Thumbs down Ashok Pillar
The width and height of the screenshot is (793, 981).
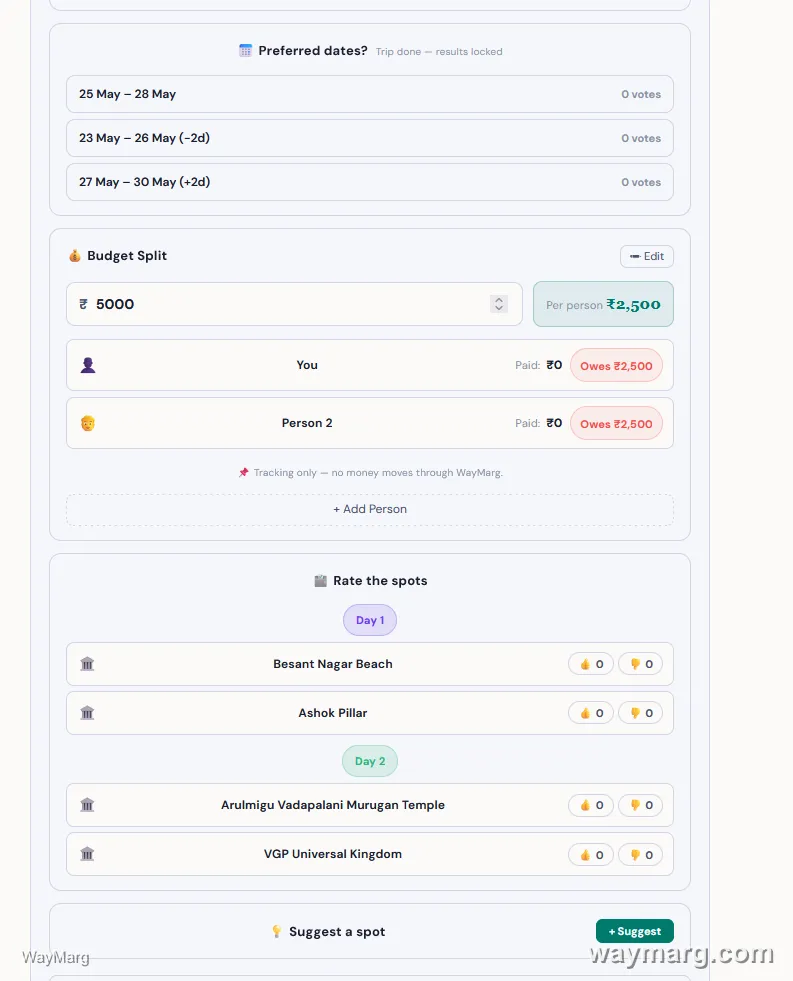[x=640, y=713]
